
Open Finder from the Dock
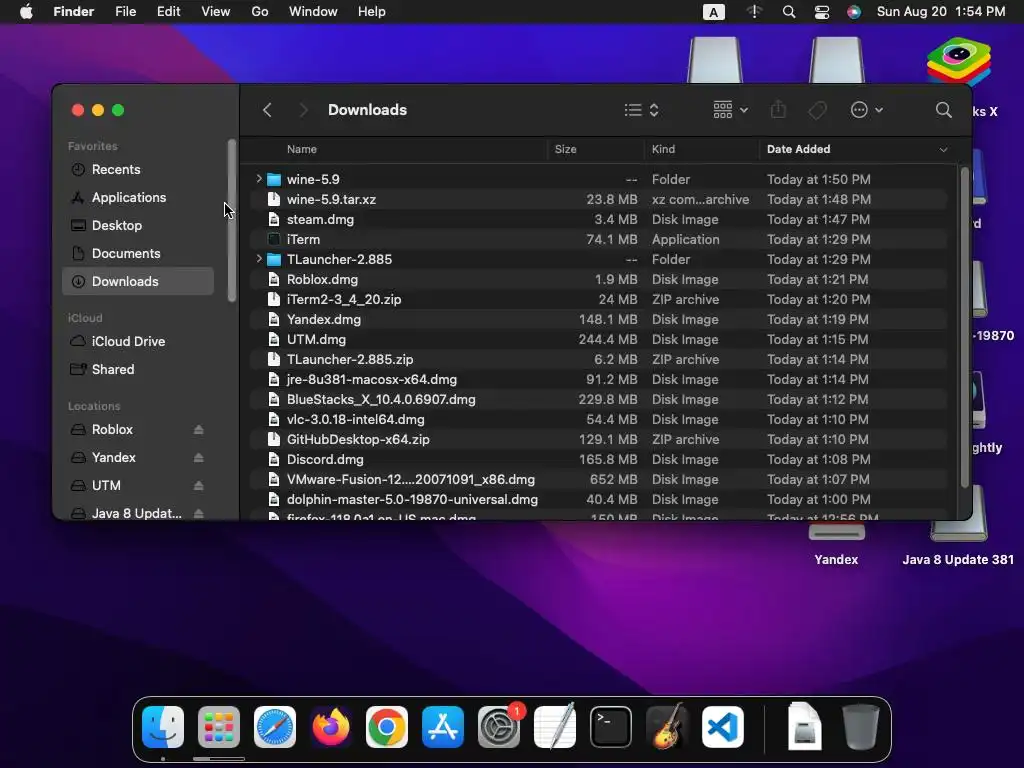(x=163, y=727)
